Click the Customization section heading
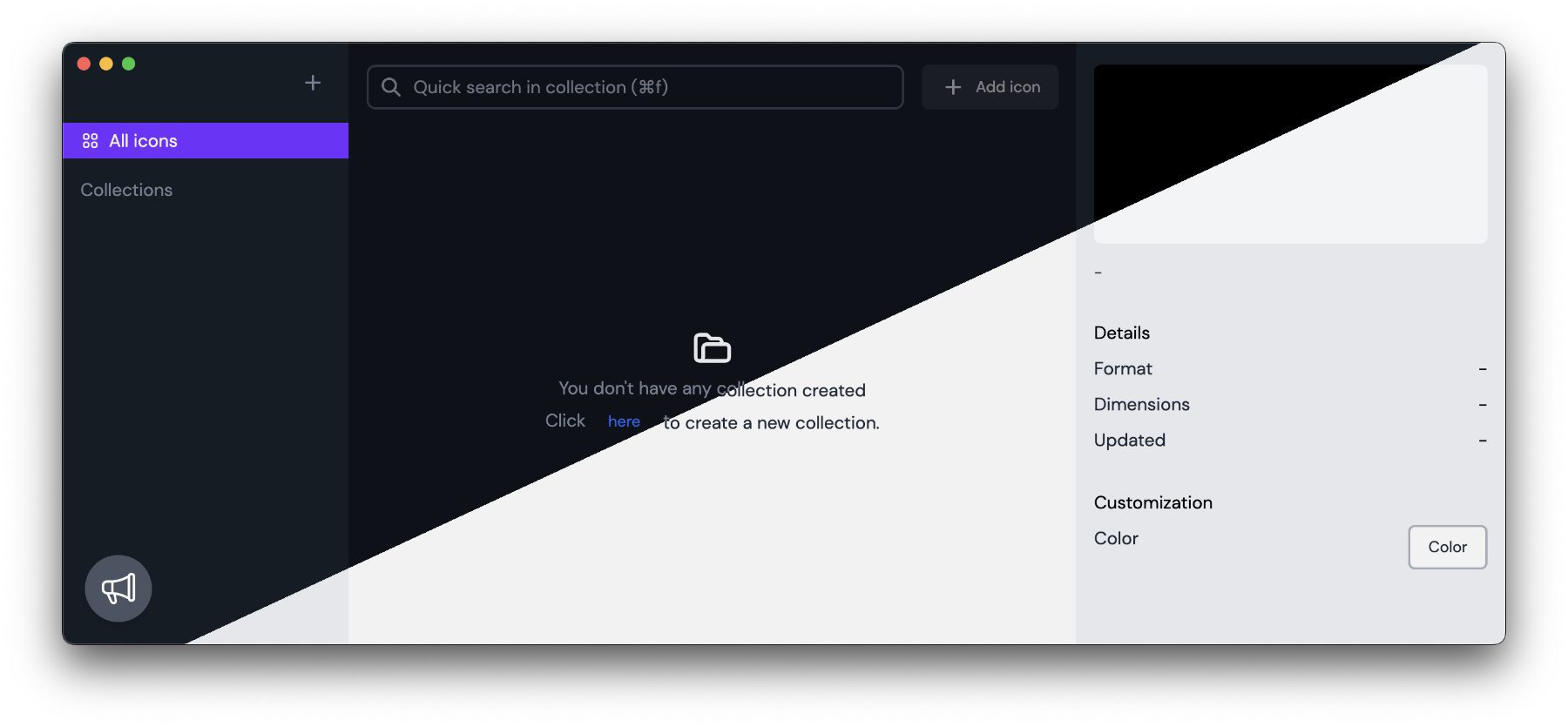 click(x=1152, y=502)
